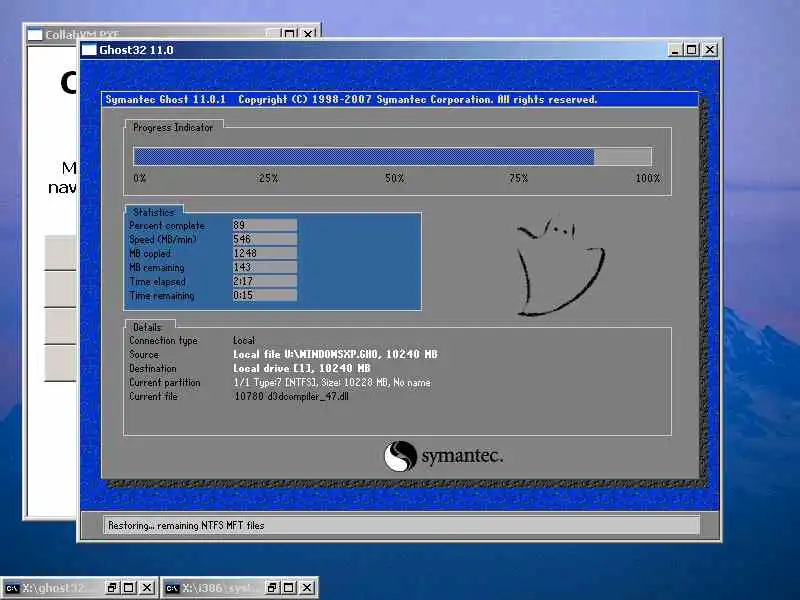Click the MB remaining label
Image resolution: width=800 pixels, height=600 pixels.
tap(157, 267)
